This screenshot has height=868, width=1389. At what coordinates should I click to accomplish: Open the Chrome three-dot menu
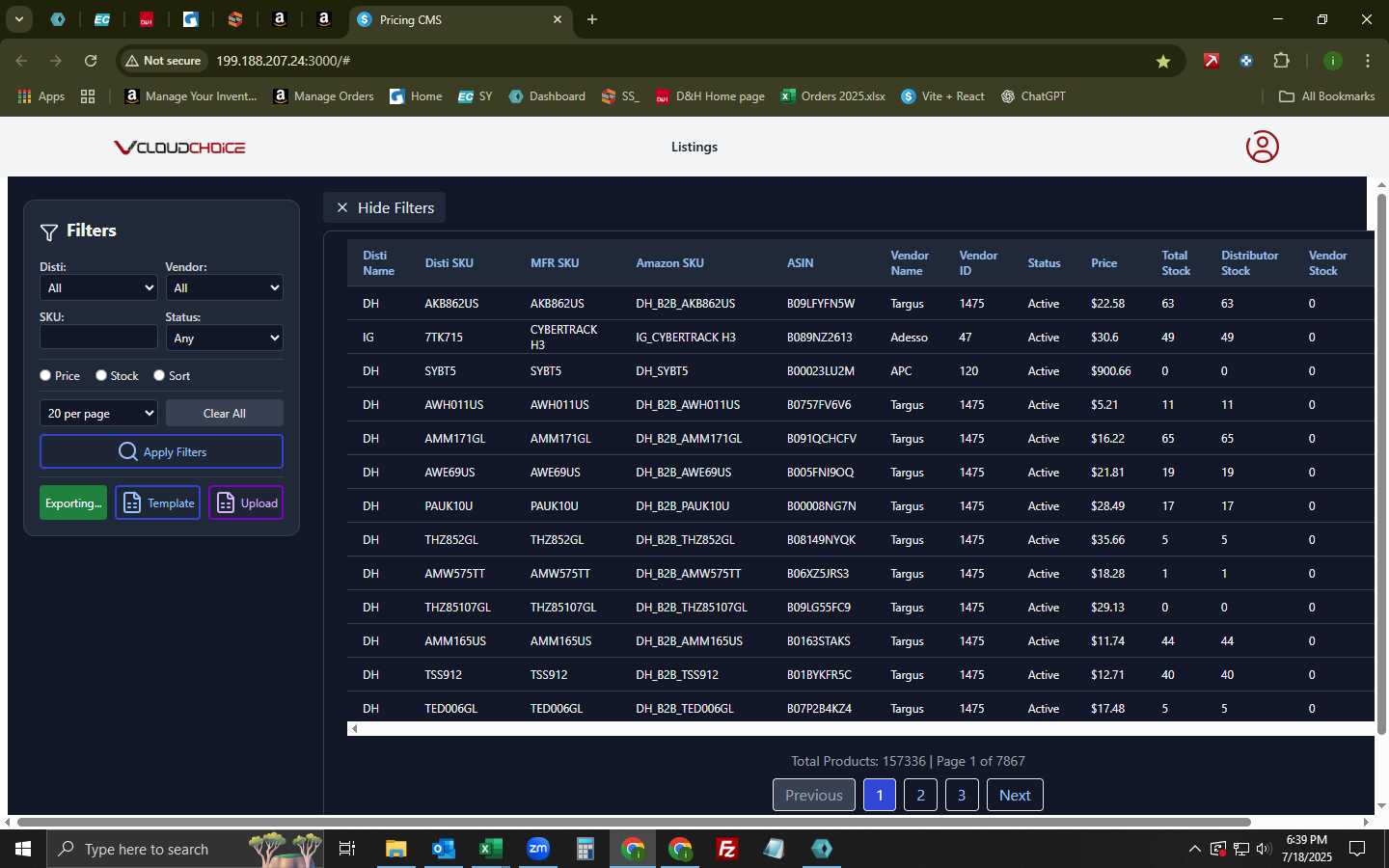click(x=1368, y=61)
